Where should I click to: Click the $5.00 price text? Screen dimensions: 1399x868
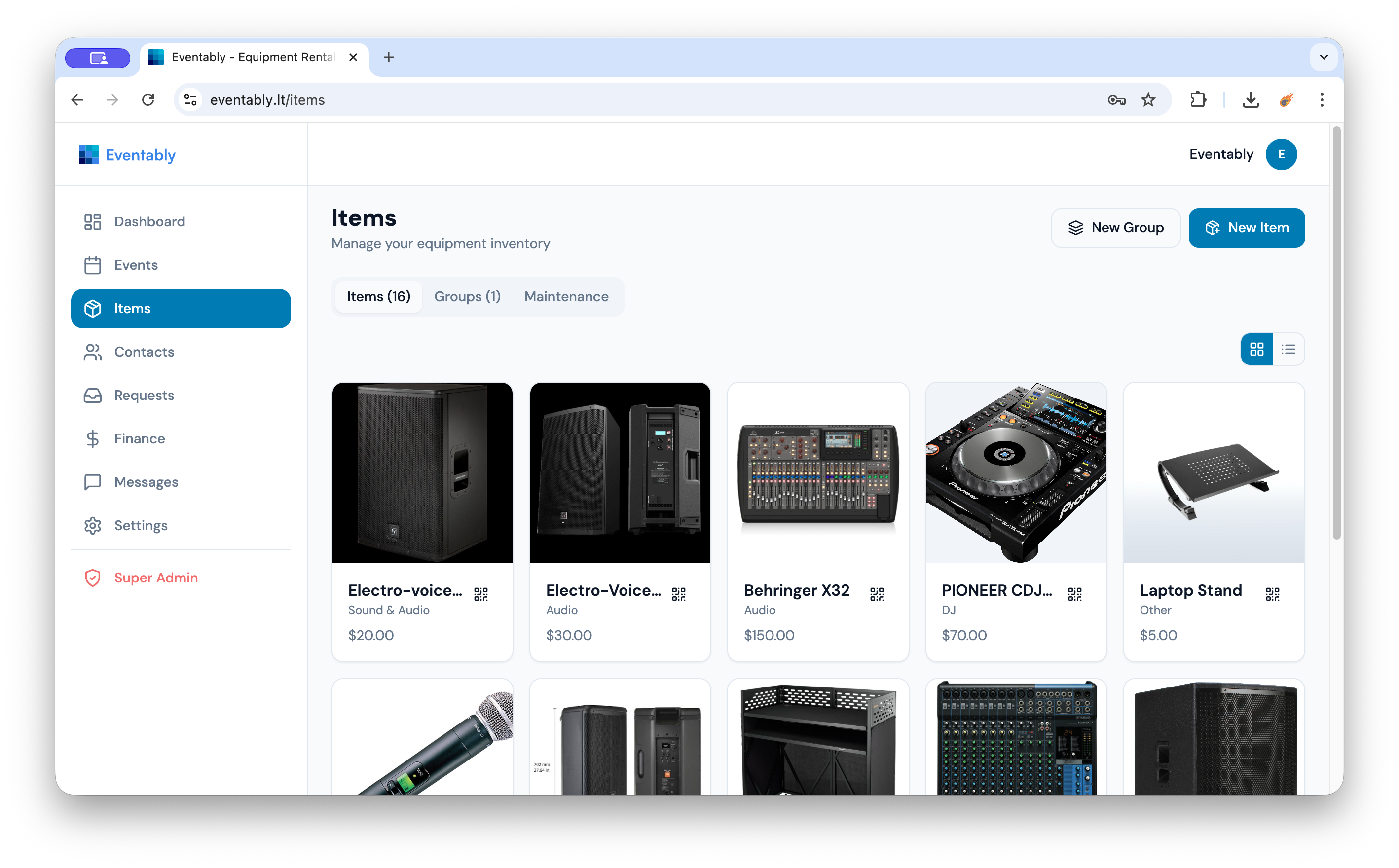pos(1158,635)
